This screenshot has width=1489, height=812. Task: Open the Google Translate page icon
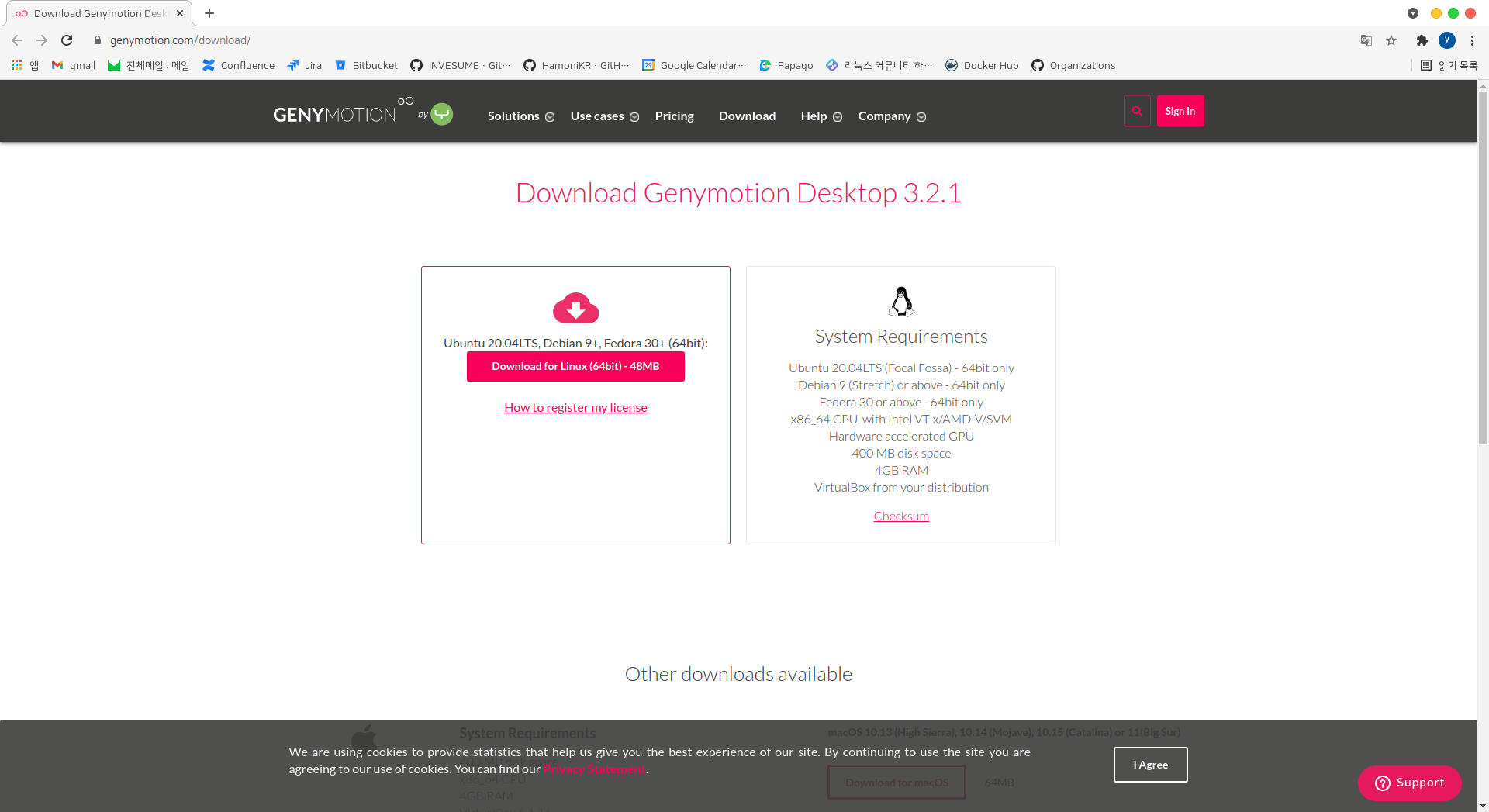pyautogui.click(x=1366, y=40)
